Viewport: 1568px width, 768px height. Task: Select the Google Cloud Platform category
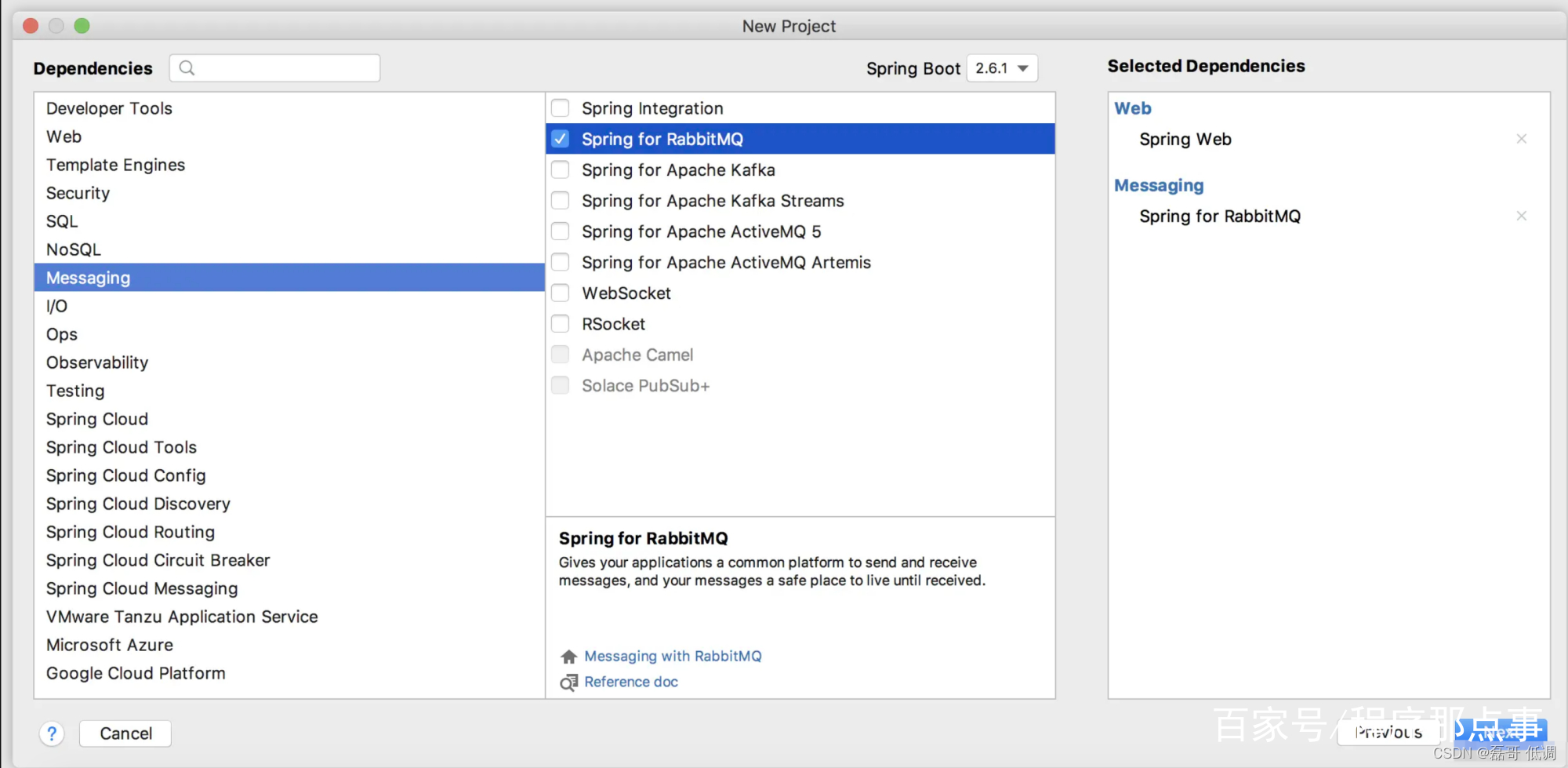point(289,673)
